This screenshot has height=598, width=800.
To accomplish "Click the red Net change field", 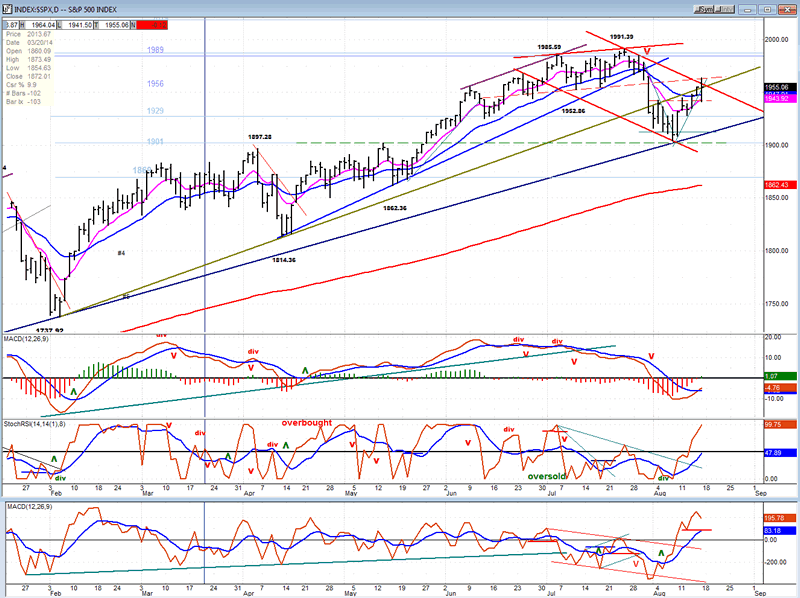I will [x=152, y=25].
